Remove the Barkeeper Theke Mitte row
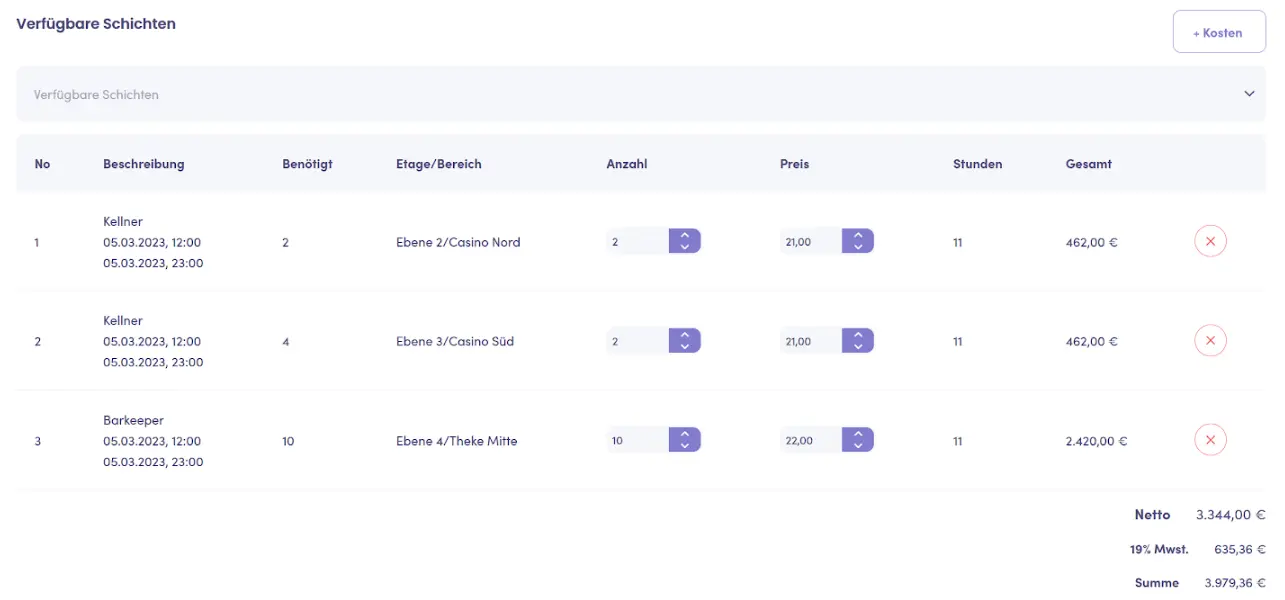This screenshot has width=1285, height=600. [x=1210, y=440]
